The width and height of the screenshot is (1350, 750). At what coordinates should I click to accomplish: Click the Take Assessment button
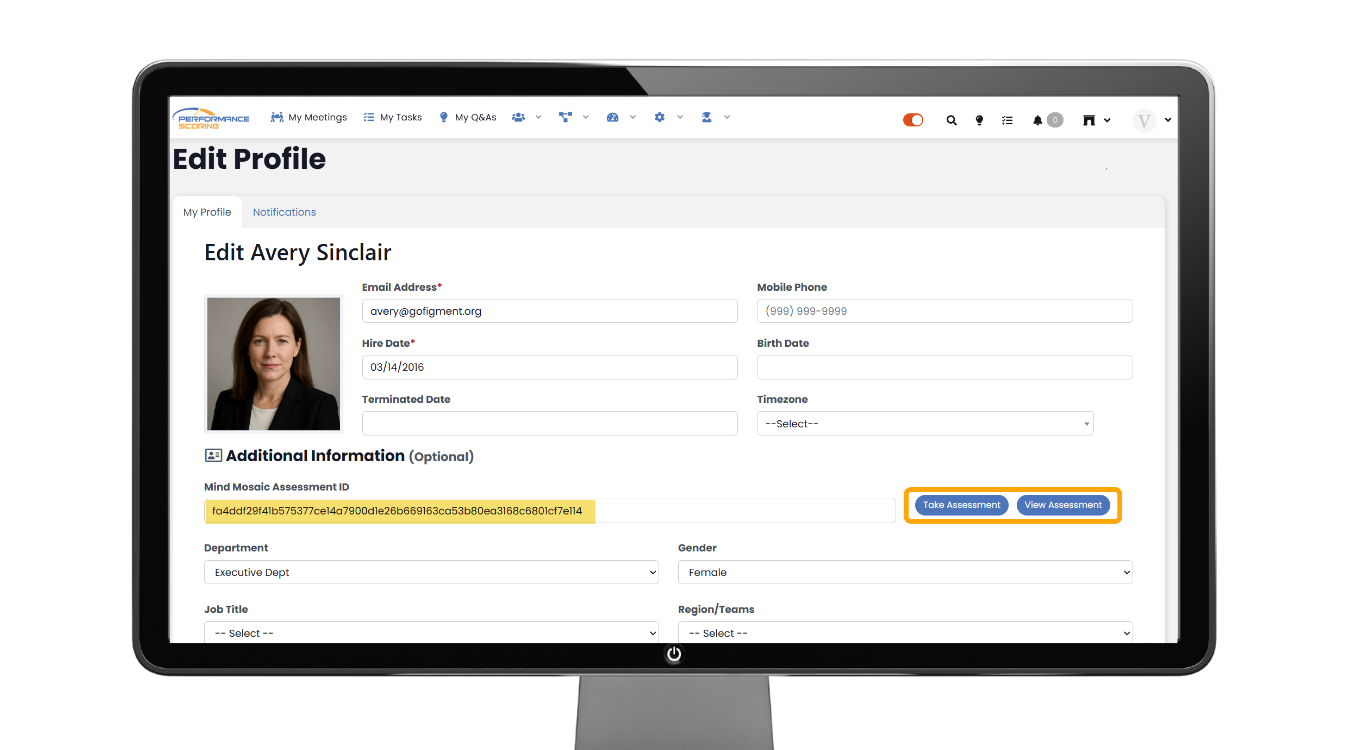tap(961, 505)
